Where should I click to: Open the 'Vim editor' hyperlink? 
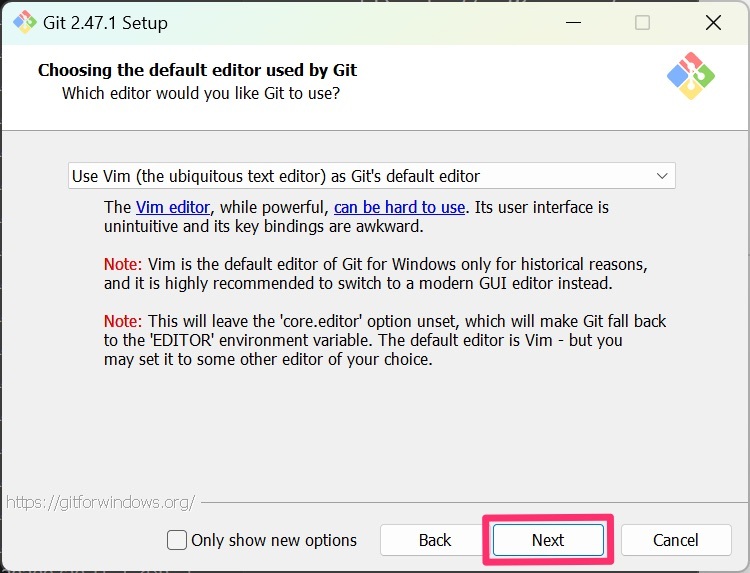coord(173,208)
